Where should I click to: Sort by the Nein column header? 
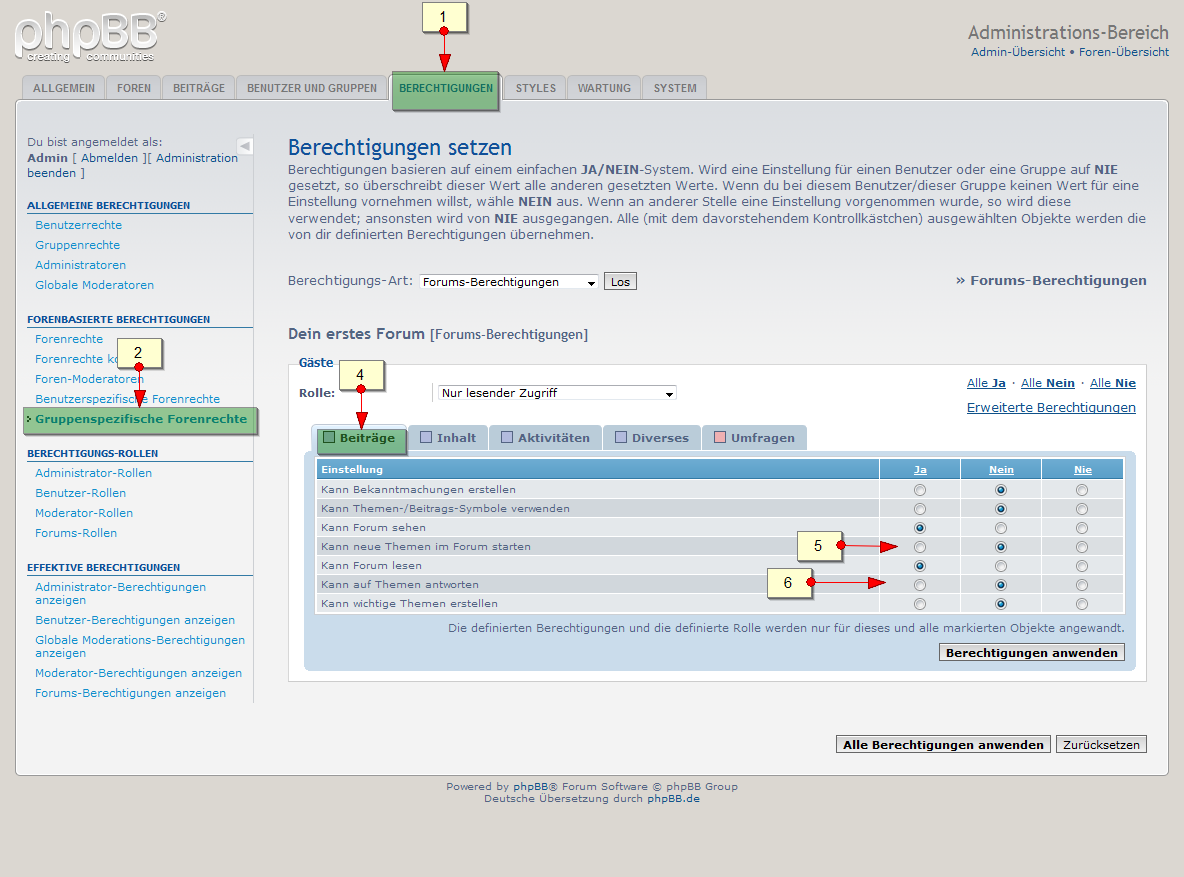[1001, 470]
